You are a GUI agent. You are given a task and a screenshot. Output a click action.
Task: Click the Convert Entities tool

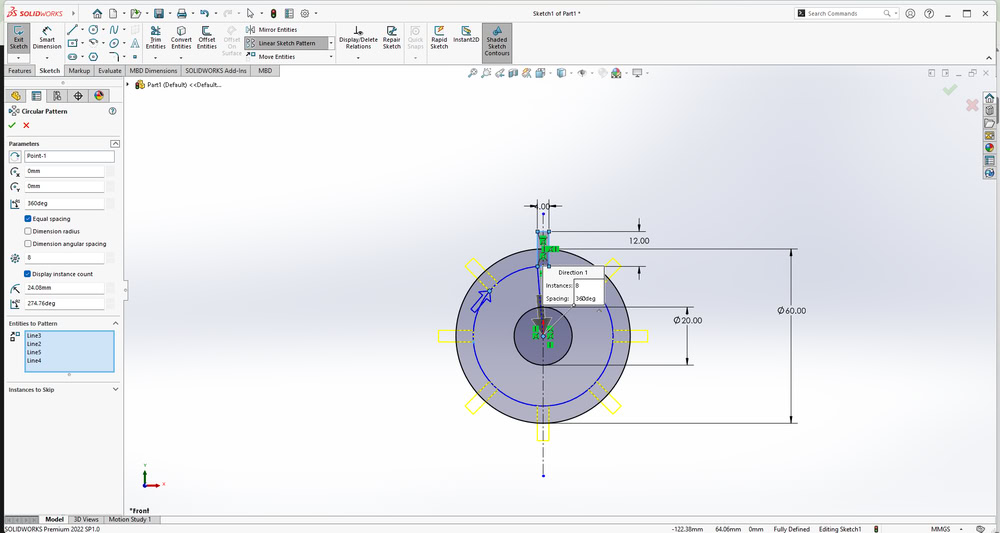181,38
